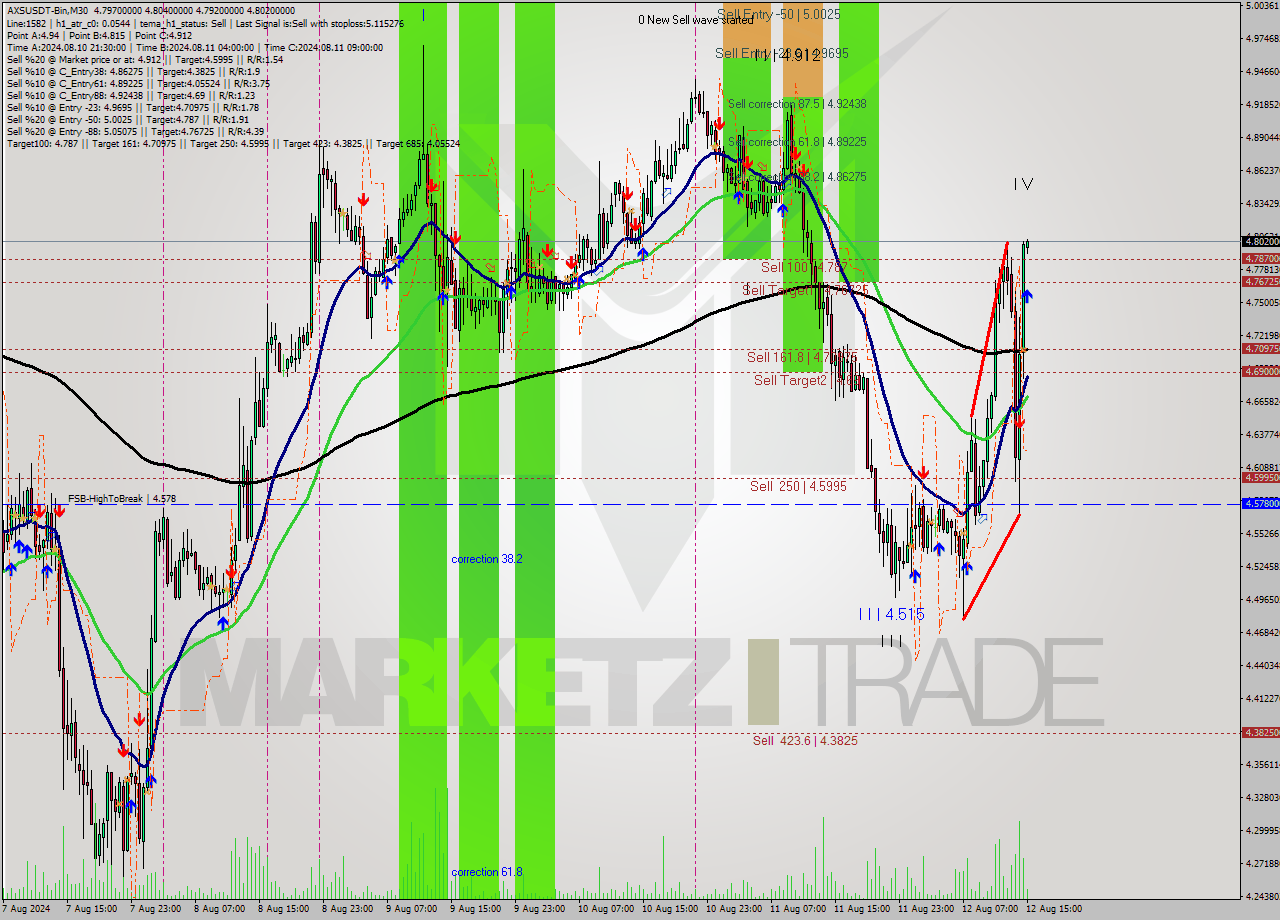This screenshot has height=920, width=1280.
Task: Click the current price tag 4.80200
Action: (1260, 241)
